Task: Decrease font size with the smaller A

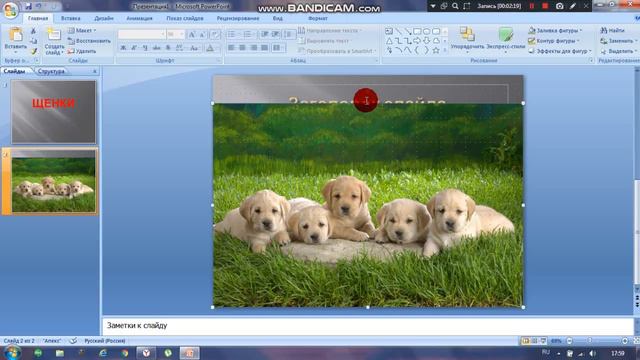Action: (x=202, y=35)
